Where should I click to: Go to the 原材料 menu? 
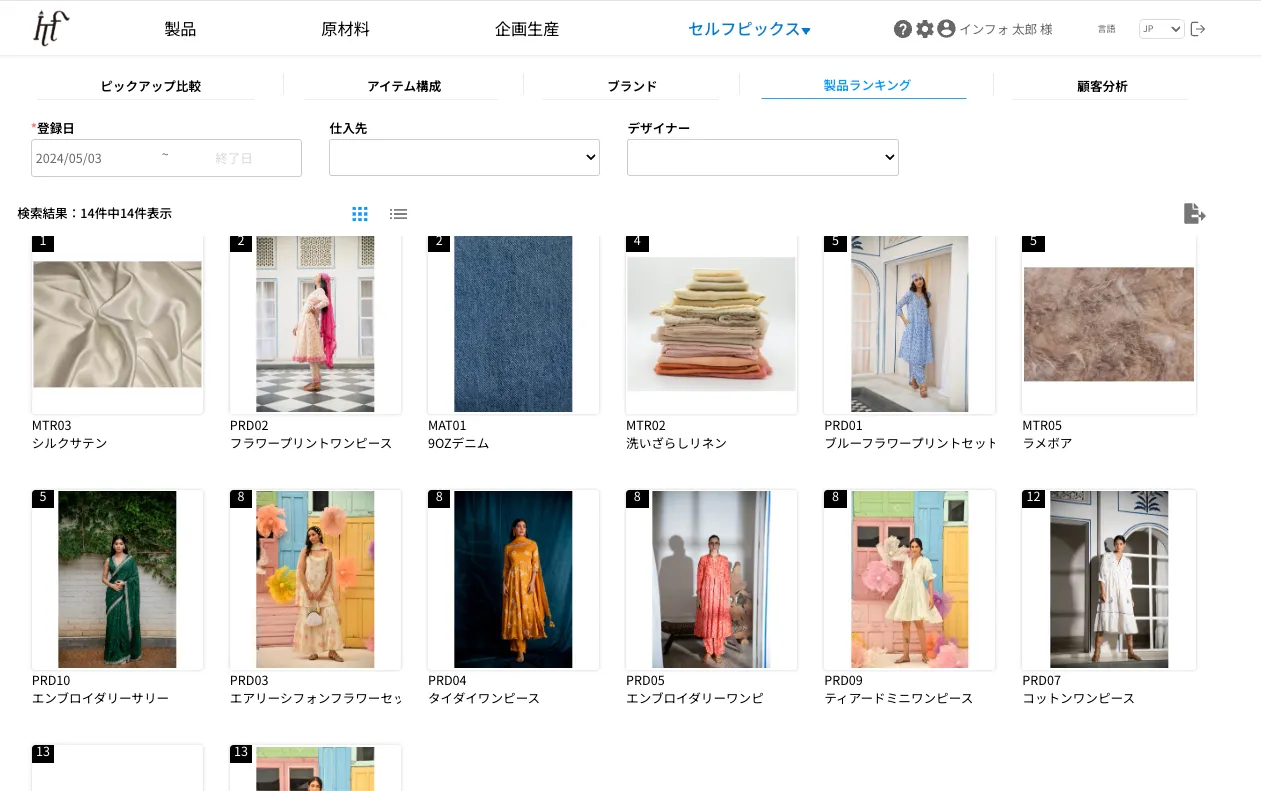click(x=345, y=29)
